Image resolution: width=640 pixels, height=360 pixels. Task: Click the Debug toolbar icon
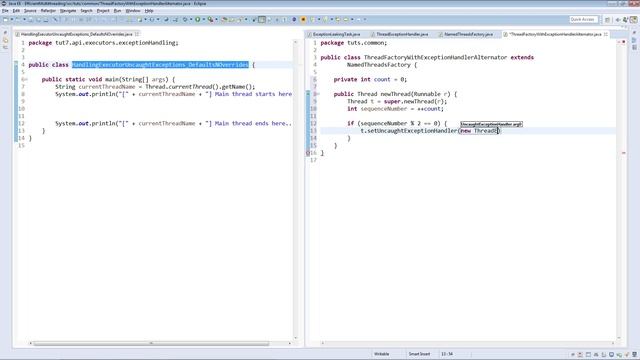[185, 19]
